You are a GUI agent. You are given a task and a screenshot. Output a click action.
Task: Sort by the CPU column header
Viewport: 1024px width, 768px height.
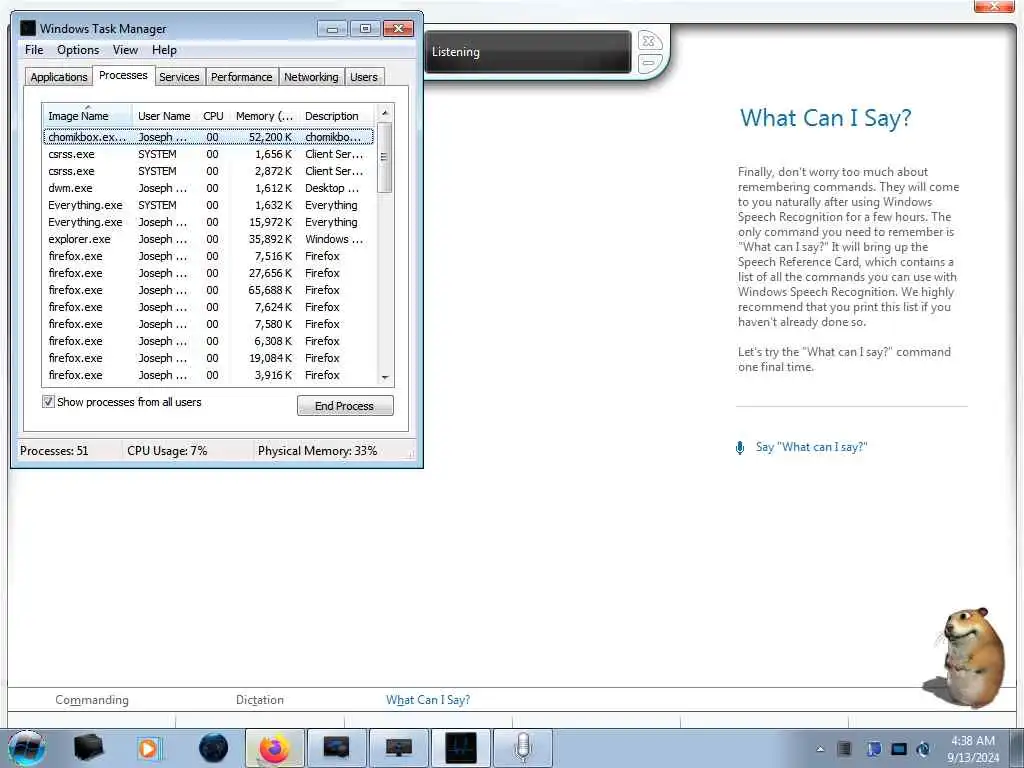(x=214, y=116)
